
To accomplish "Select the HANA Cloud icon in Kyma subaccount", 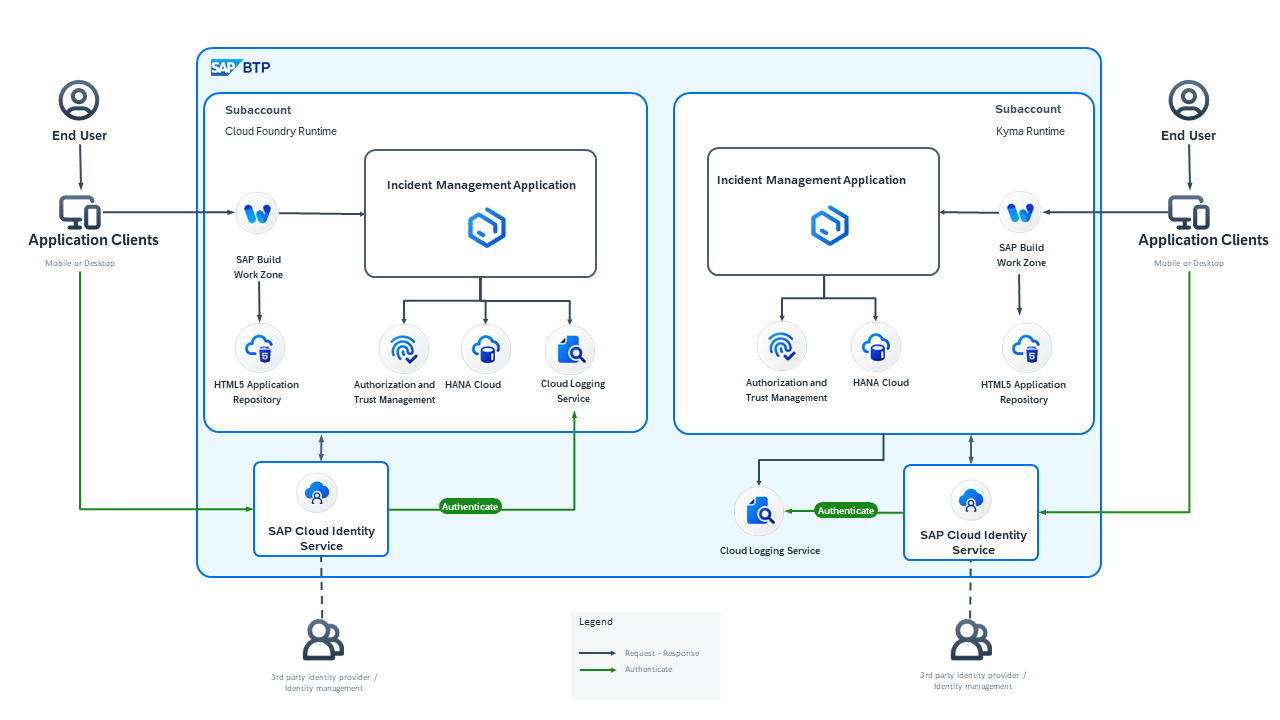I will [x=875, y=347].
